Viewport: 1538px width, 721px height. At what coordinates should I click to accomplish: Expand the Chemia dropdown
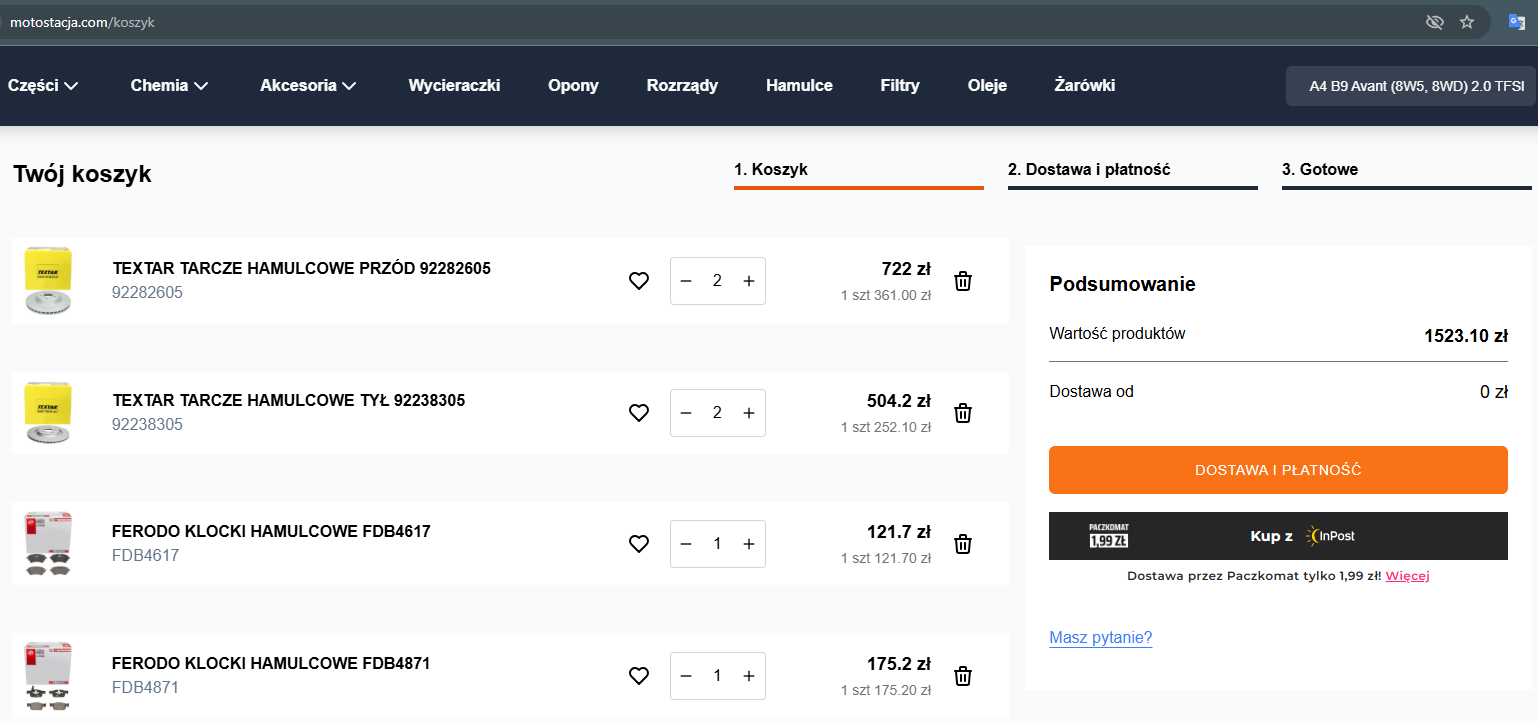tap(169, 86)
